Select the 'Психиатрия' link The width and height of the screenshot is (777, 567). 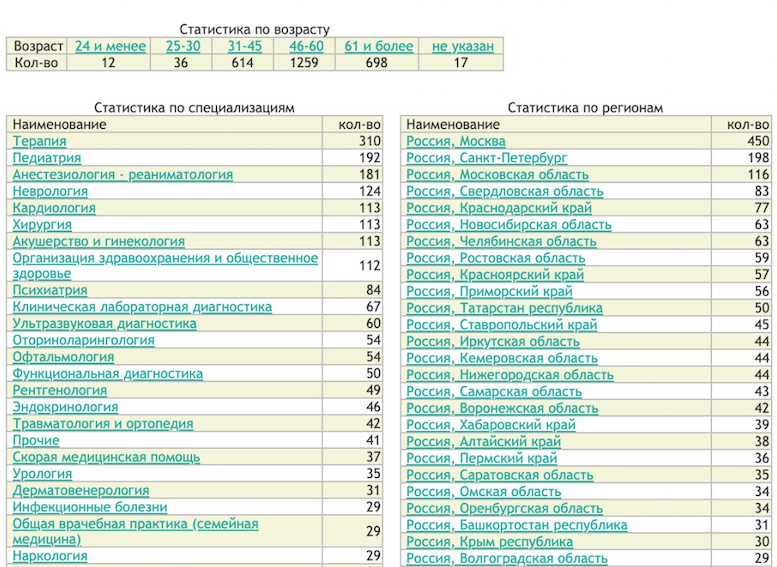50,290
